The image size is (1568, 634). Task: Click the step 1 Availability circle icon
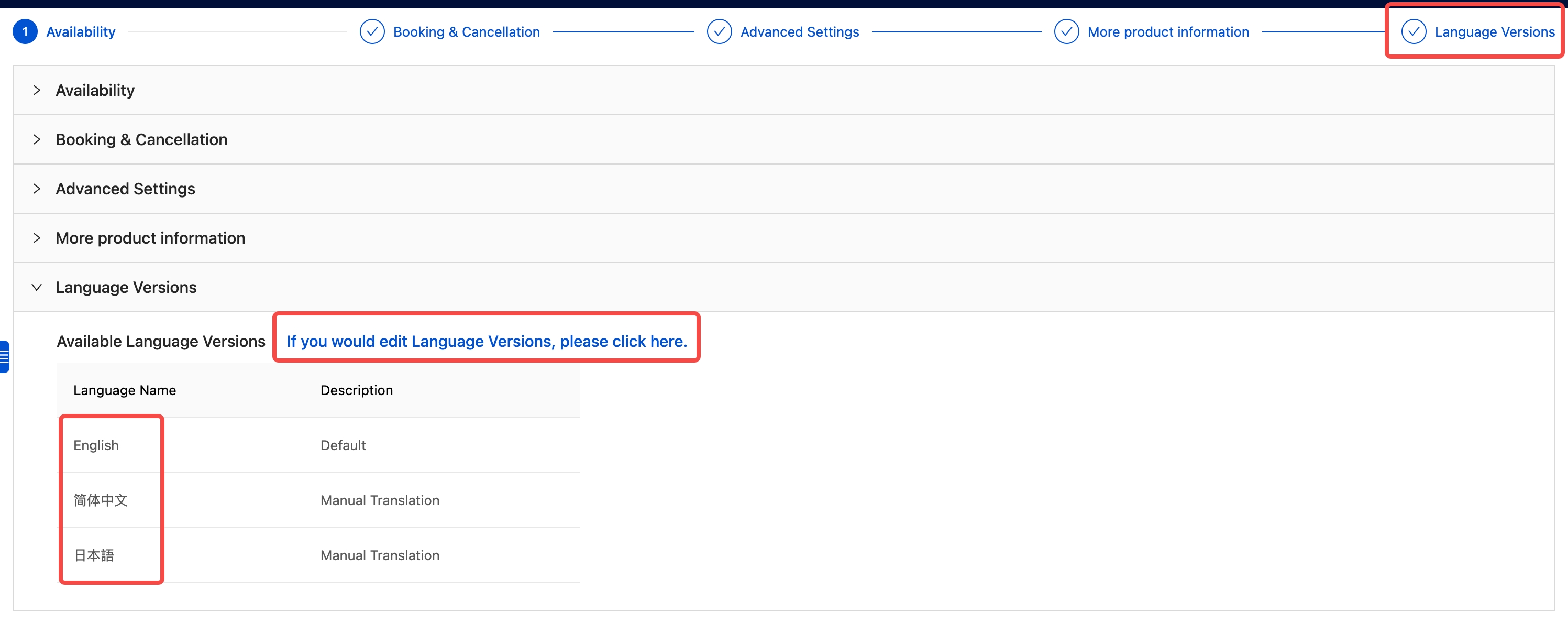pyautogui.click(x=25, y=31)
